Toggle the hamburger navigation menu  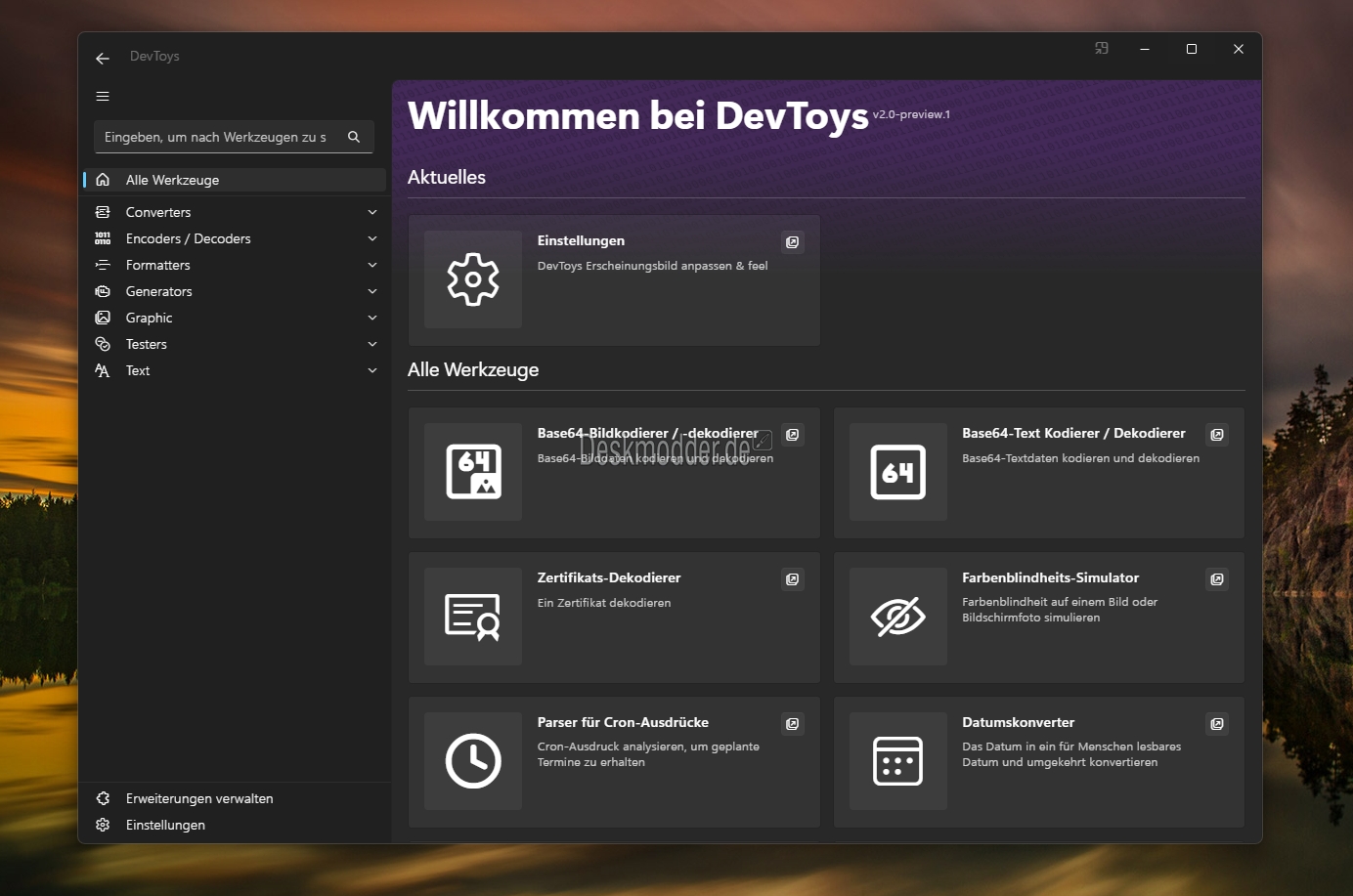[103, 97]
